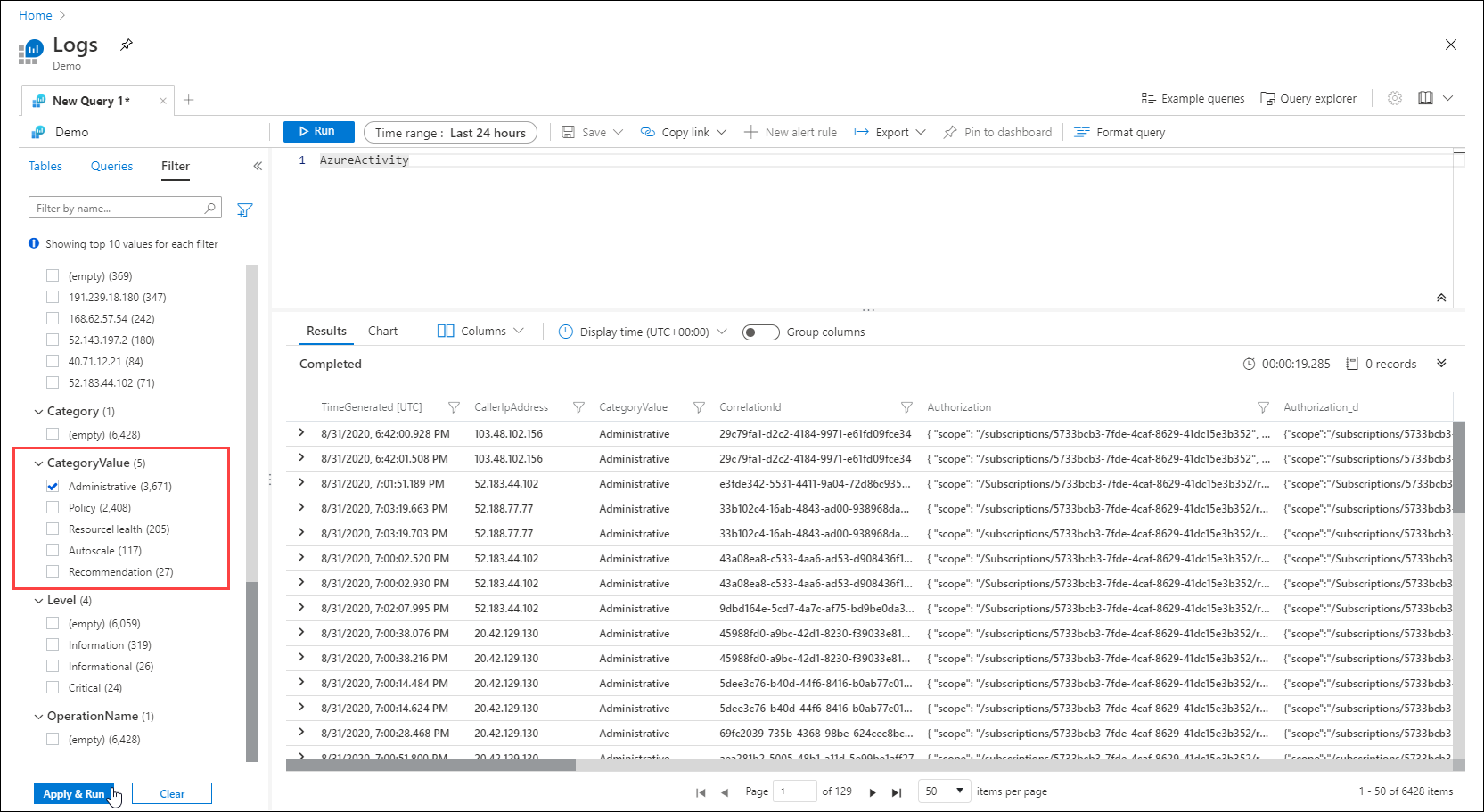Image resolution: width=1484 pixels, height=812 pixels.
Task: Click the funnel filter icon beside name search
Action: coord(244,209)
